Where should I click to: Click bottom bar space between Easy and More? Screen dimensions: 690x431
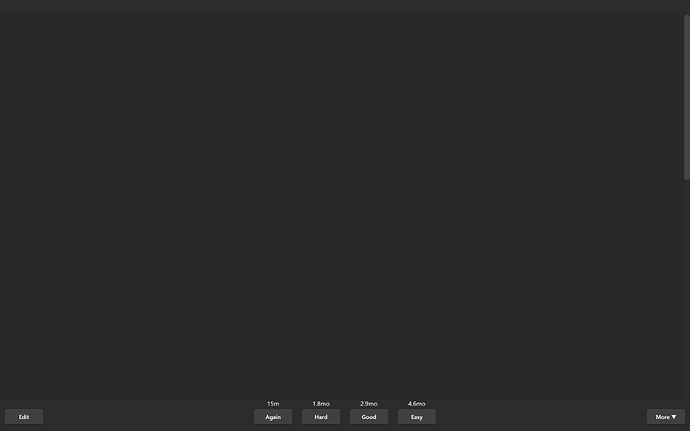tap(540, 417)
